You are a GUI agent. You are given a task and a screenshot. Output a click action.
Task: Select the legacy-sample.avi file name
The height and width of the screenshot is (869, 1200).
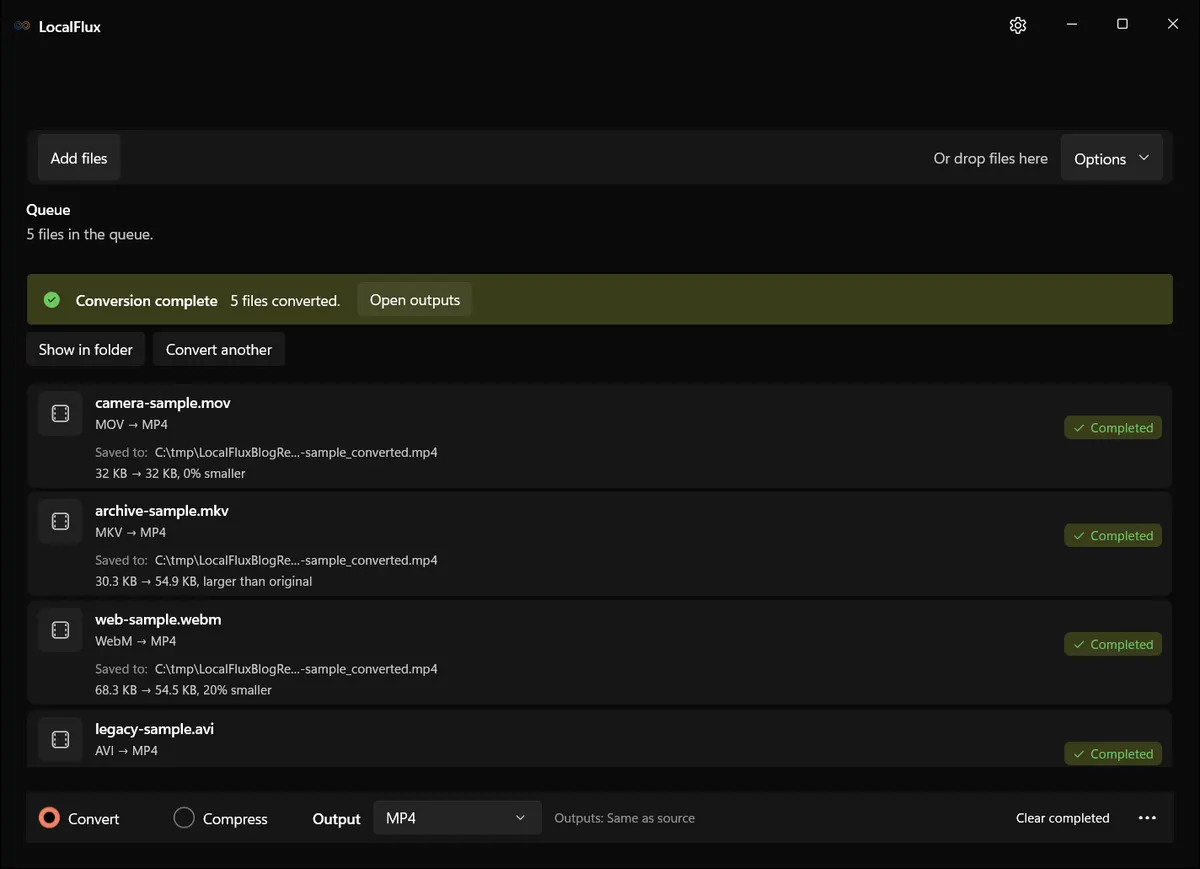[x=155, y=729]
